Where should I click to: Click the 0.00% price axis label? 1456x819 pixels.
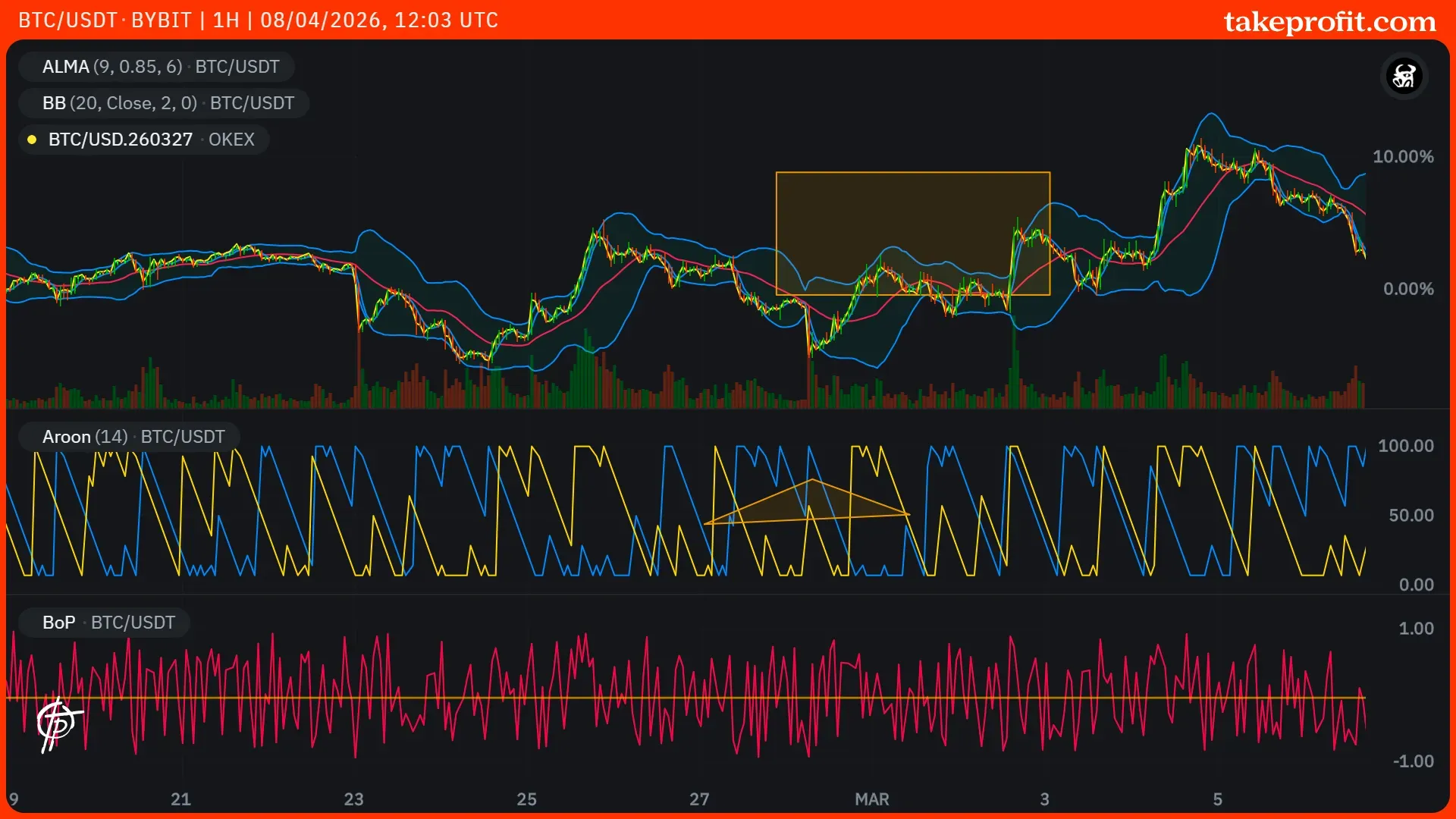[x=1407, y=289]
